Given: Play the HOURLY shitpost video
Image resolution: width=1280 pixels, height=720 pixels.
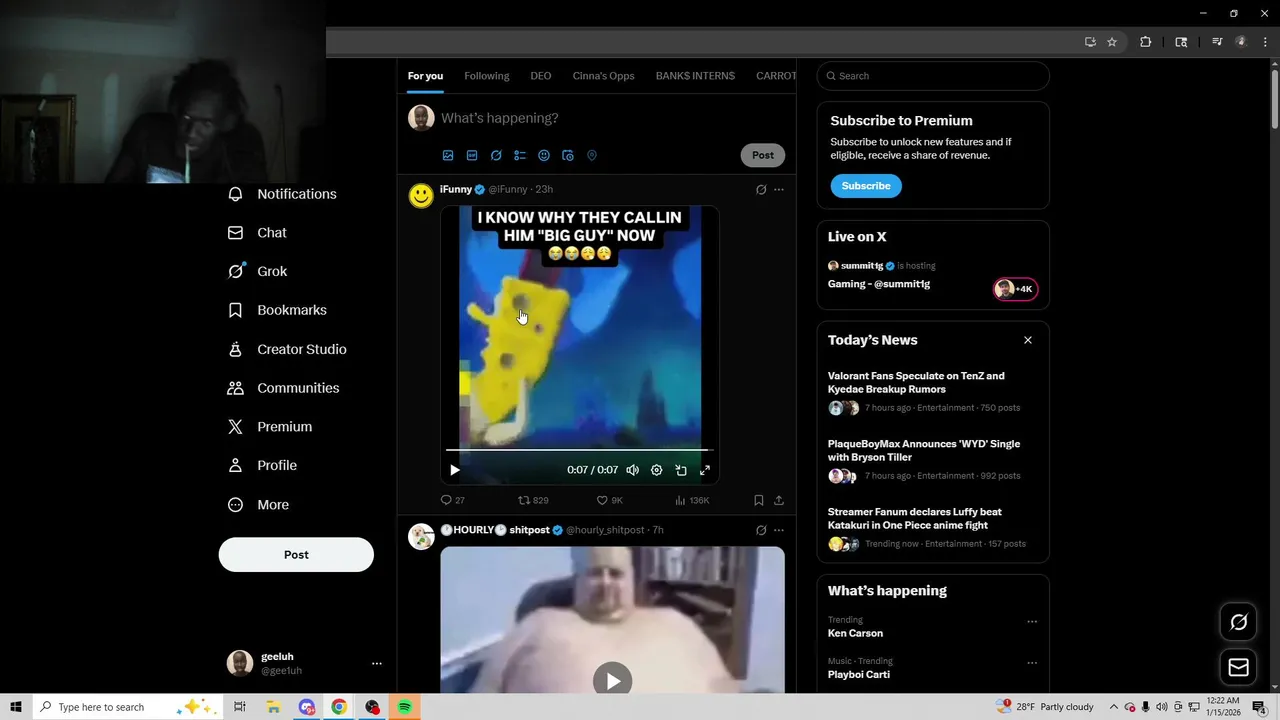Looking at the screenshot, I should (612, 680).
